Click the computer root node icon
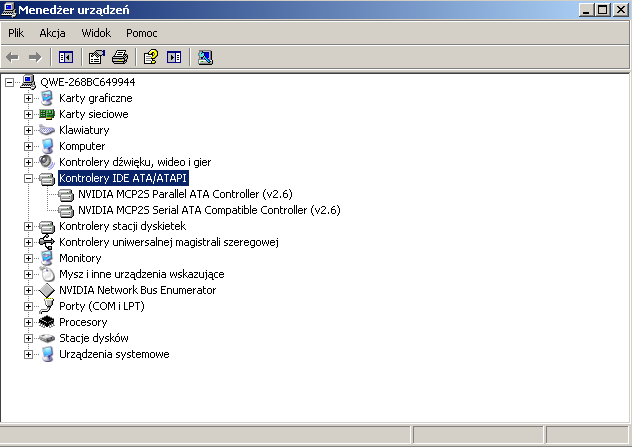 tap(28, 82)
